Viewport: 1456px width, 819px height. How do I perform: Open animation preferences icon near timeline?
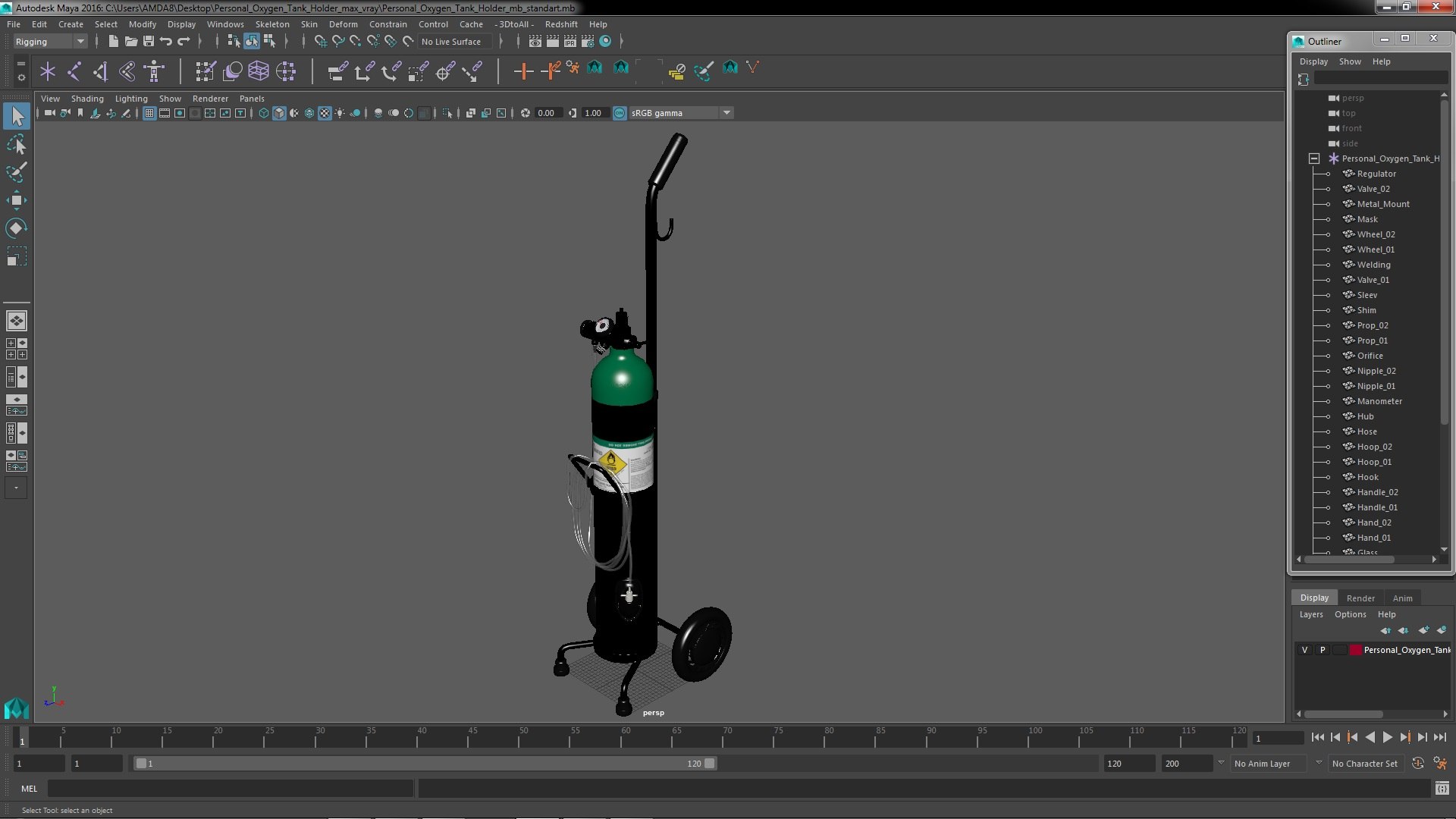(1439, 764)
